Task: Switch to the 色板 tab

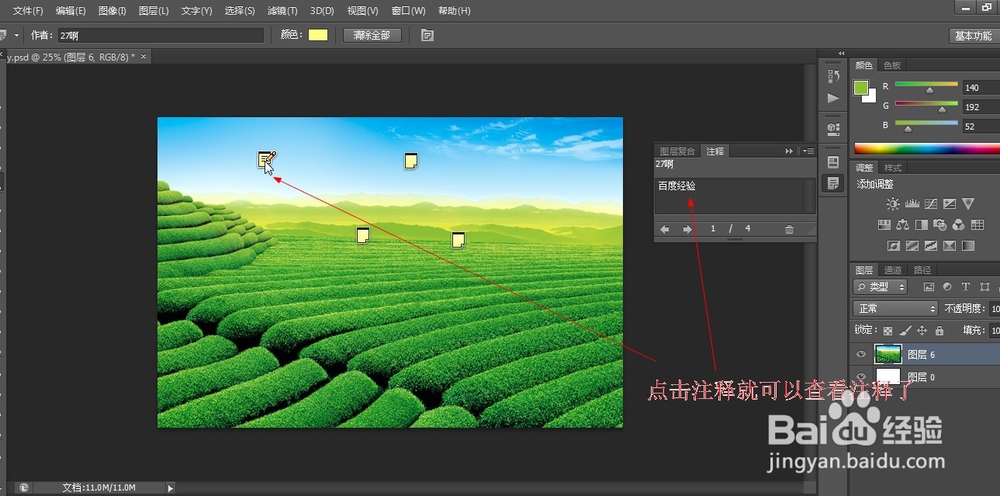Action: coord(892,65)
